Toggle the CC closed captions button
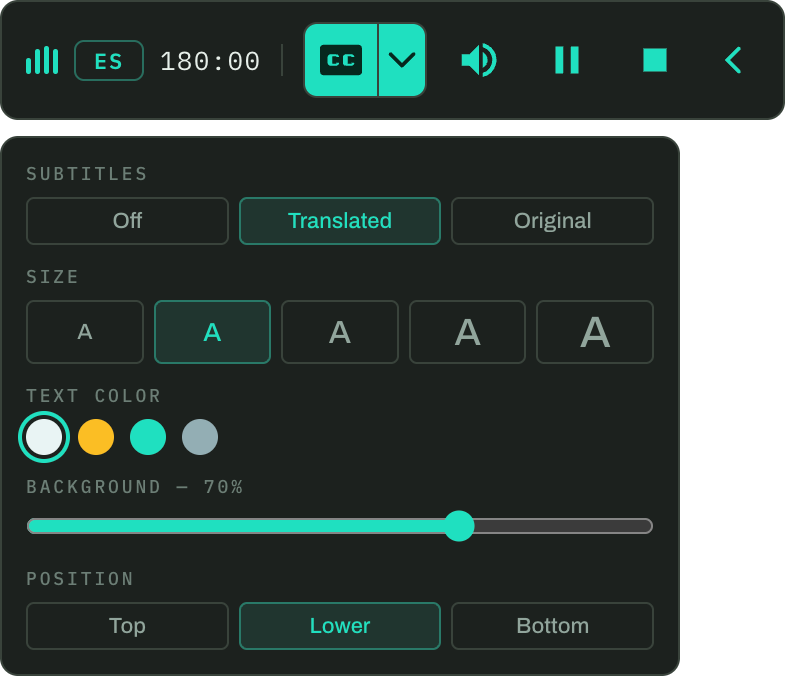This screenshot has width=785, height=676. coord(341,60)
